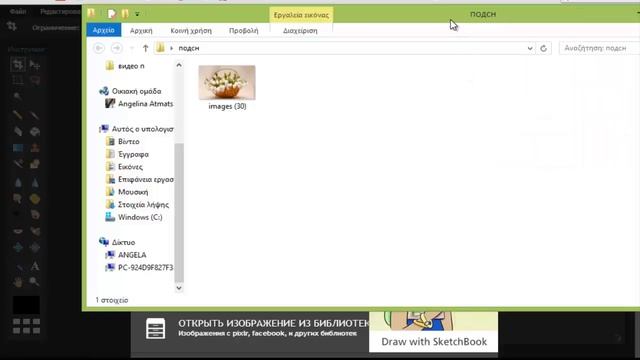
Task: Go back using Explorer Back arrow
Action: tap(99, 48)
